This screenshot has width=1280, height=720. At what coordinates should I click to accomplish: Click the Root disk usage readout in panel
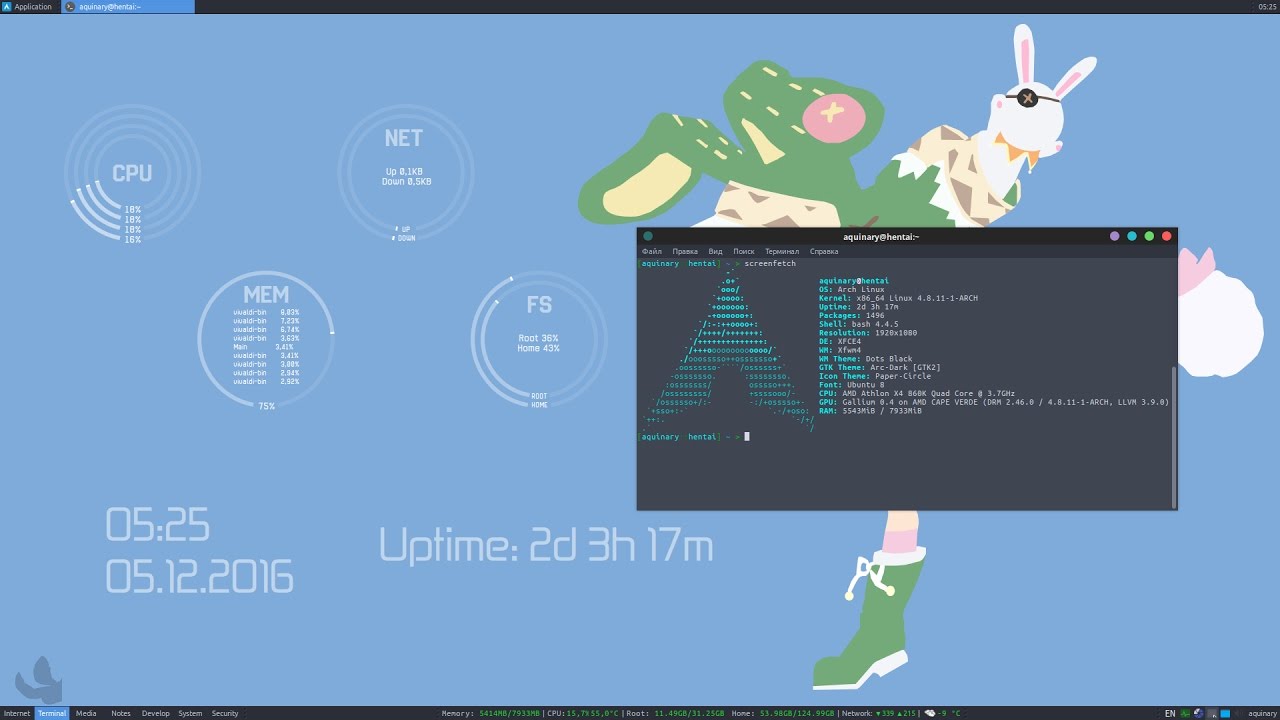tap(675, 713)
